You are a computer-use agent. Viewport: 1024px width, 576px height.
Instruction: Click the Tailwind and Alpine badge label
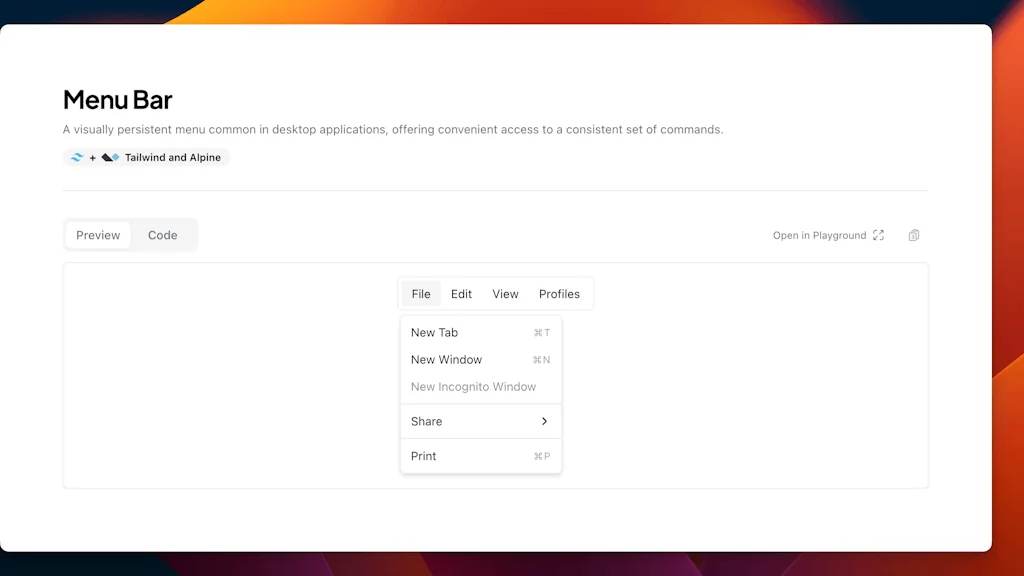[172, 158]
